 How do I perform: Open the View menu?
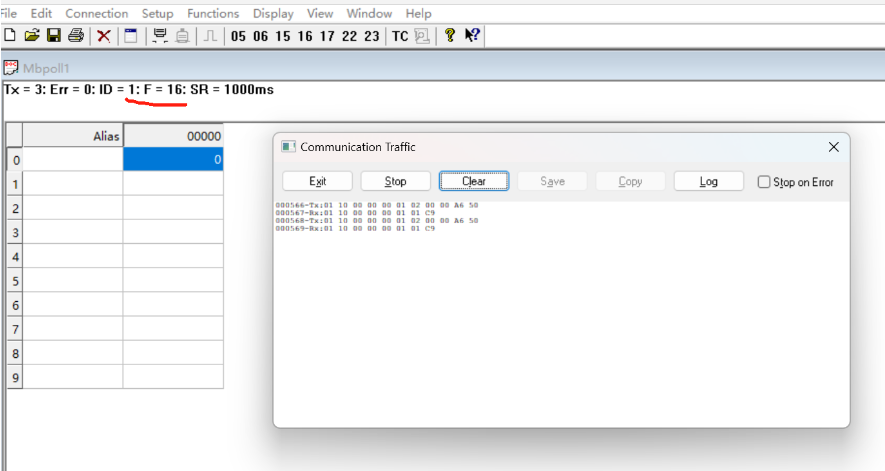320,13
